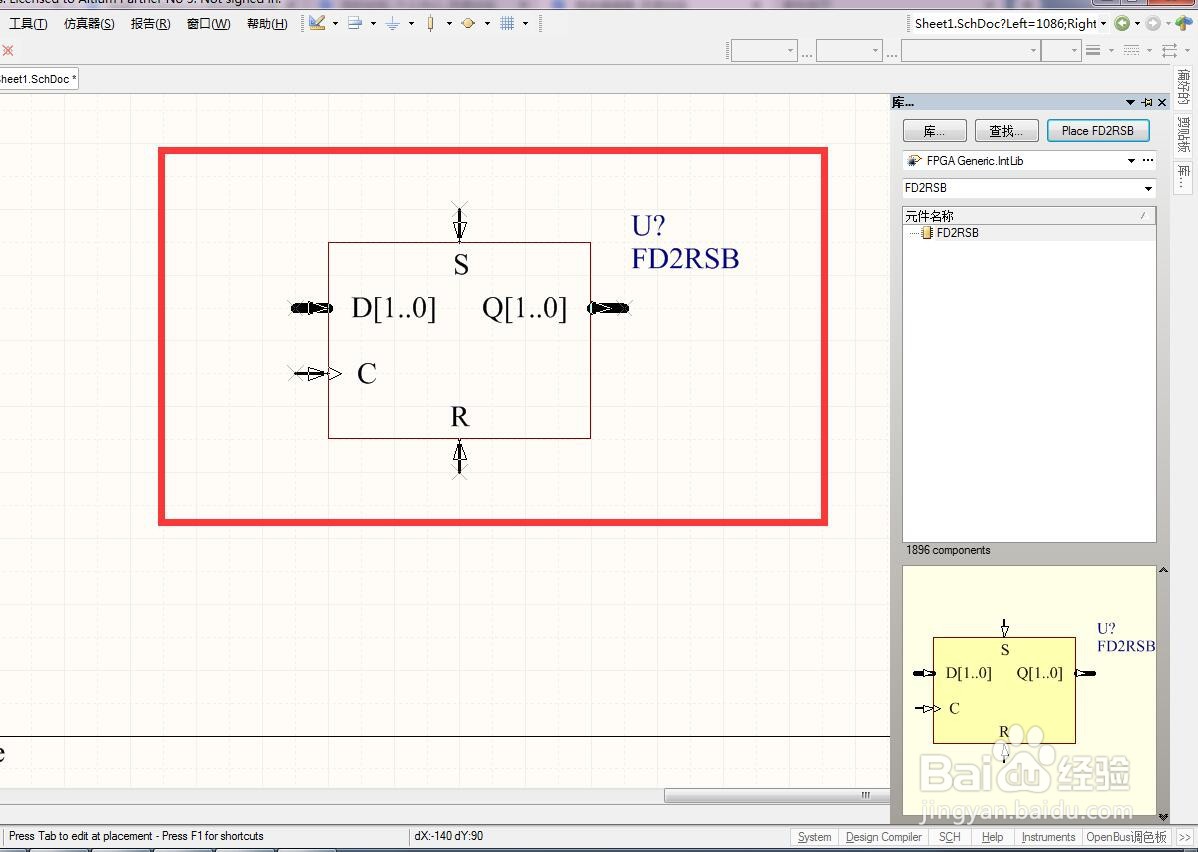The image size is (1198, 852).
Task: Pin the 库 libraries panel
Action: (x=1147, y=102)
